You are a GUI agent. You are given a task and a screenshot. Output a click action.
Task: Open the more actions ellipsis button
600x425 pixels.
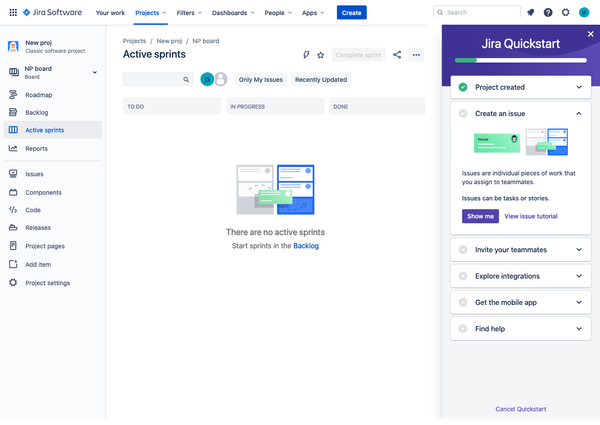point(416,55)
